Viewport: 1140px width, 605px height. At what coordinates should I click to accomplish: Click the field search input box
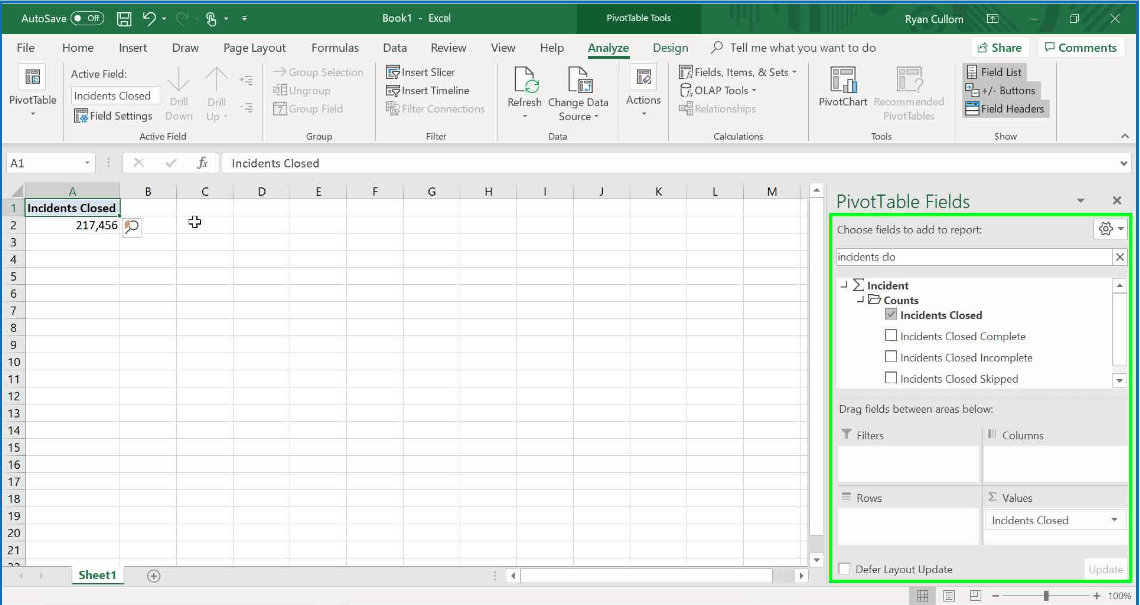[973, 257]
